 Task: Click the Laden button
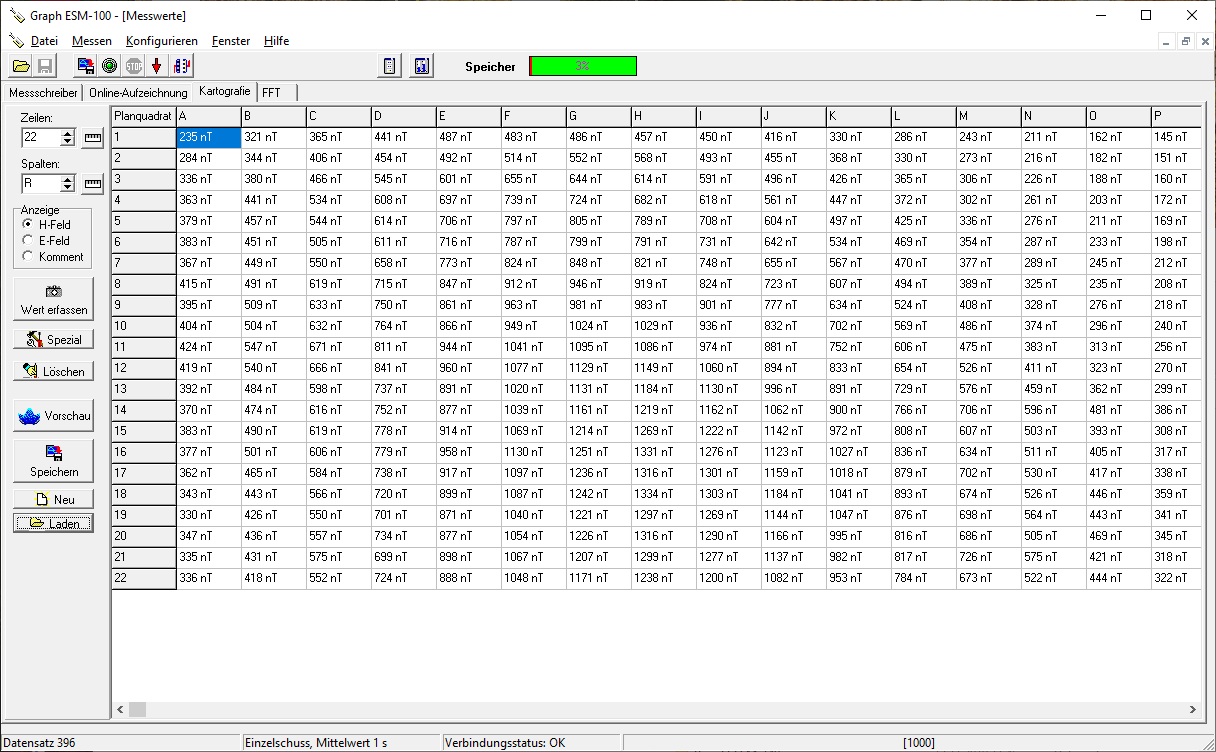click(54, 523)
